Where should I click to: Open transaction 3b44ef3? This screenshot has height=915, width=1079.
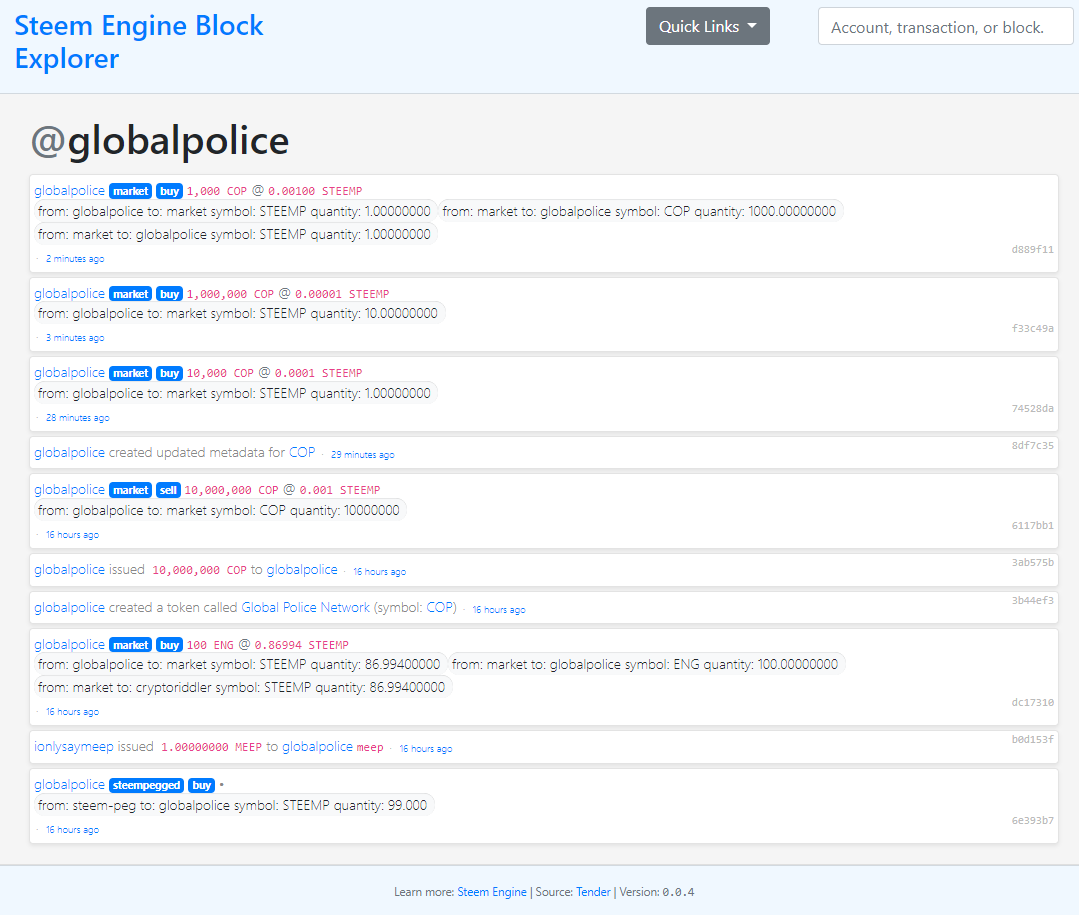pos(1032,600)
